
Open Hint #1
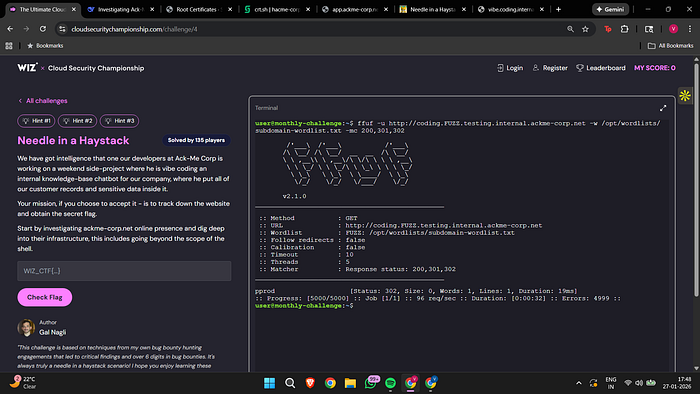[x=36, y=120]
